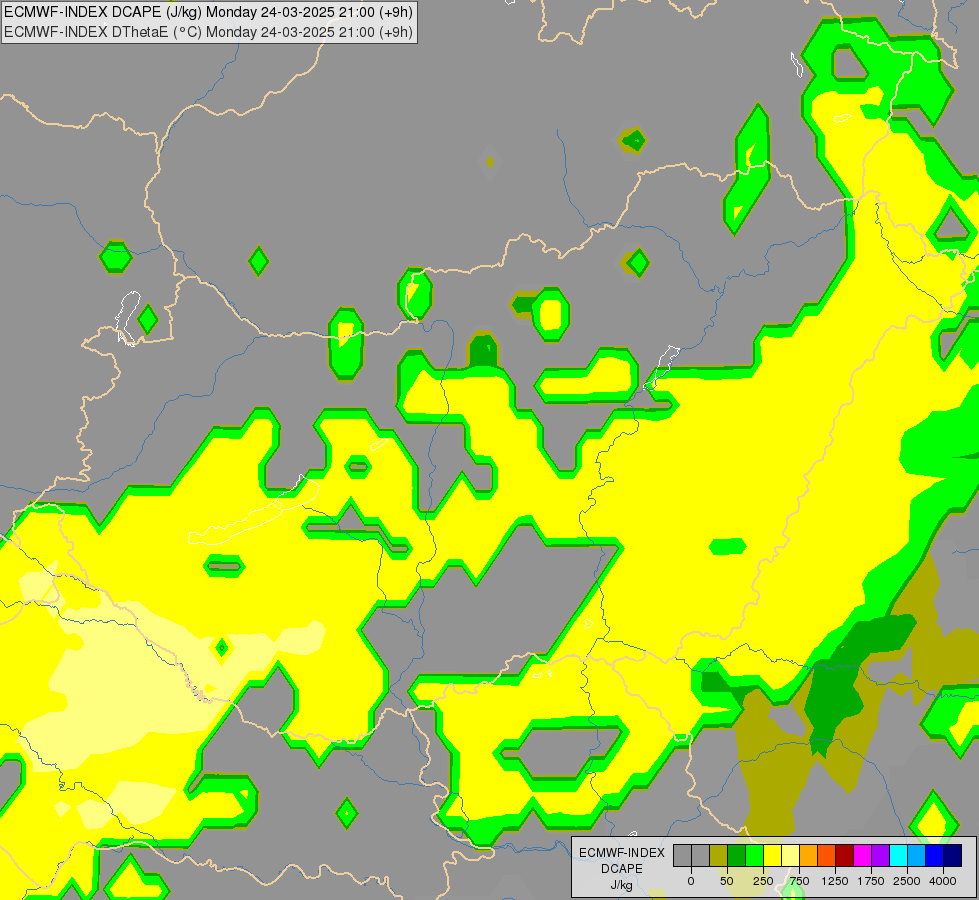
Task: Click the dark green legend swatch
Action: [x=737, y=855]
